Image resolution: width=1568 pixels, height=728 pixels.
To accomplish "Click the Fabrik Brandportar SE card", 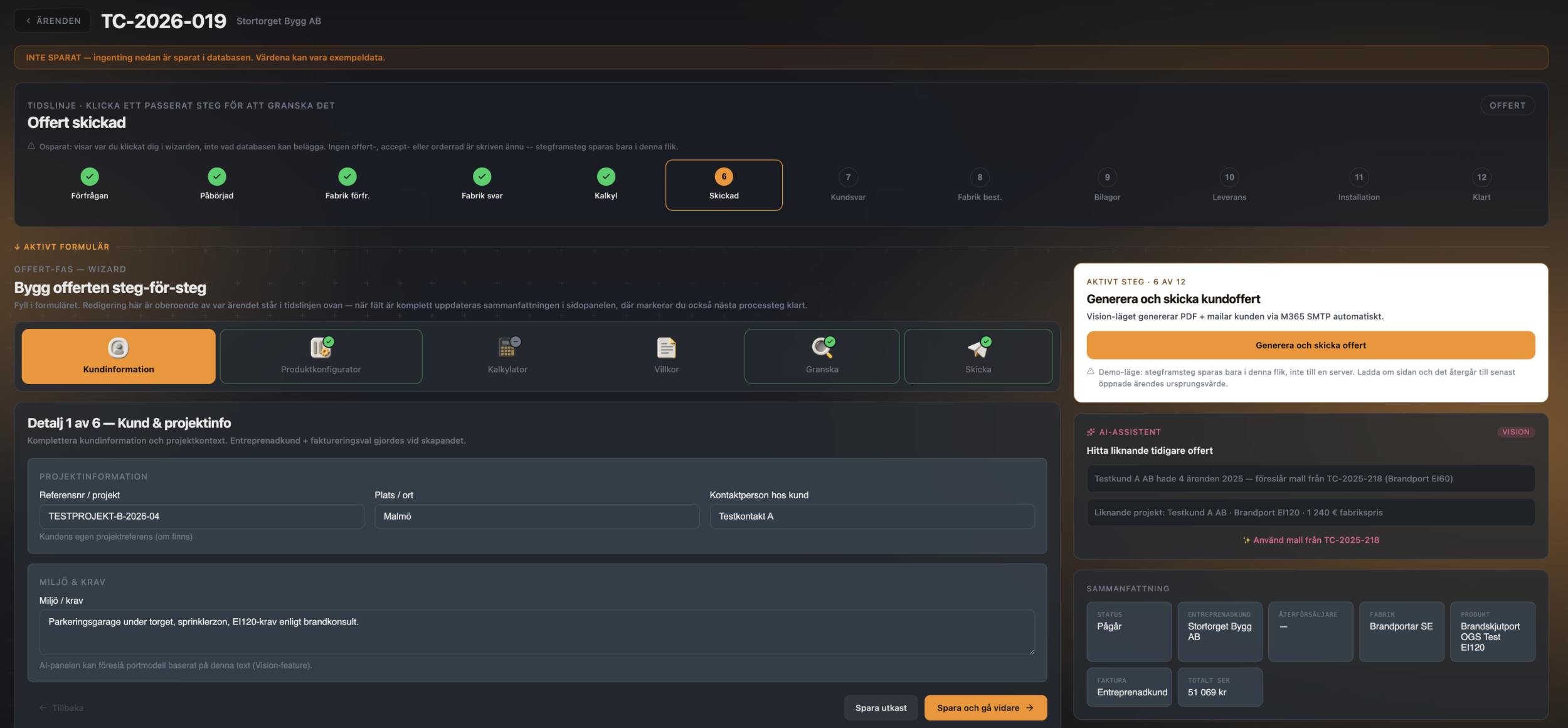I will pyautogui.click(x=1401, y=631).
